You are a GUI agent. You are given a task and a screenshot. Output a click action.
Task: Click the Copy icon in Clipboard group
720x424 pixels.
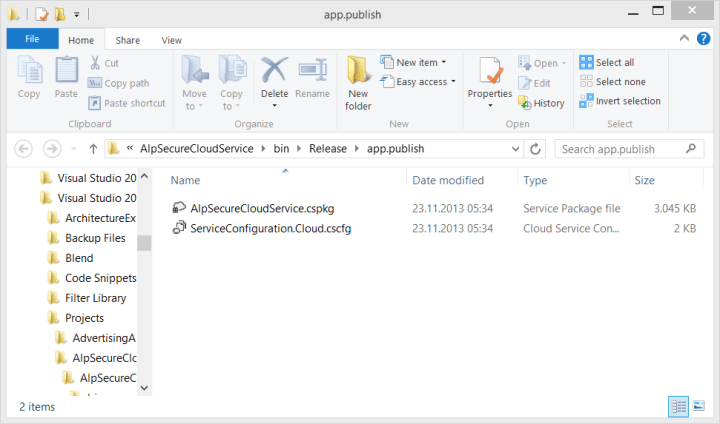click(x=29, y=80)
